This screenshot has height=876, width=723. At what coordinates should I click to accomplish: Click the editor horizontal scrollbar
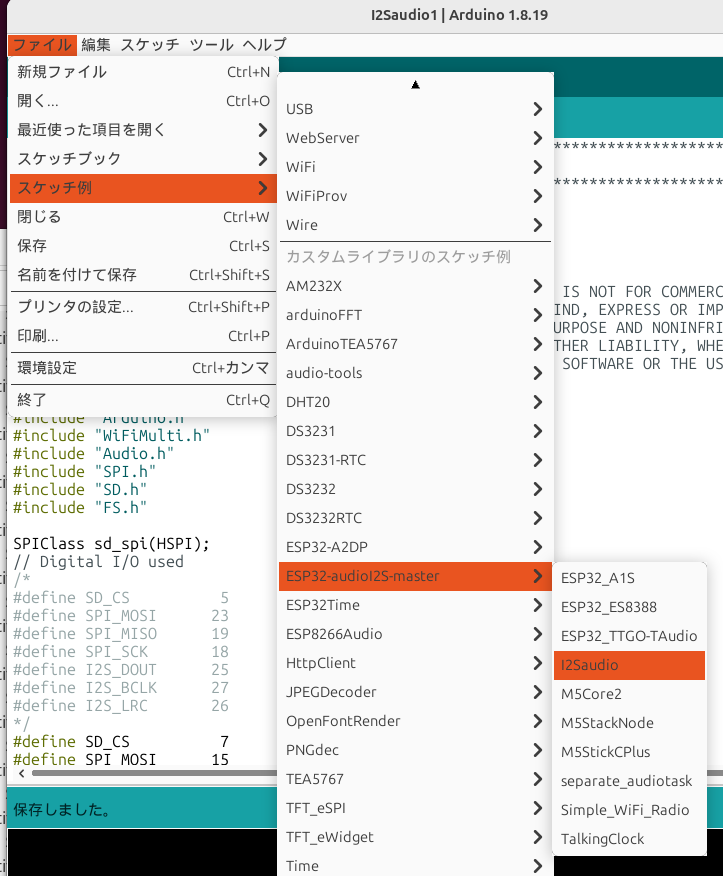pos(154,774)
